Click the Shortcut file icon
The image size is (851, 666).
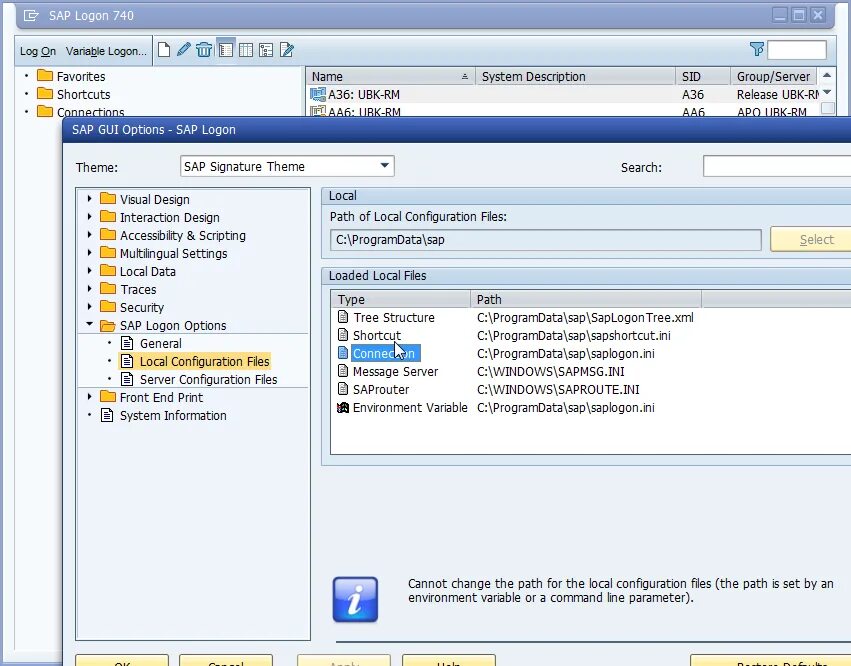[x=343, y=334]
